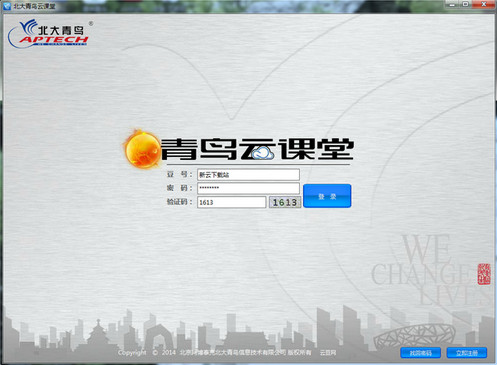Click the 找回密码 button
Viewport: 497px width, 365px height.
click(420, 353)
